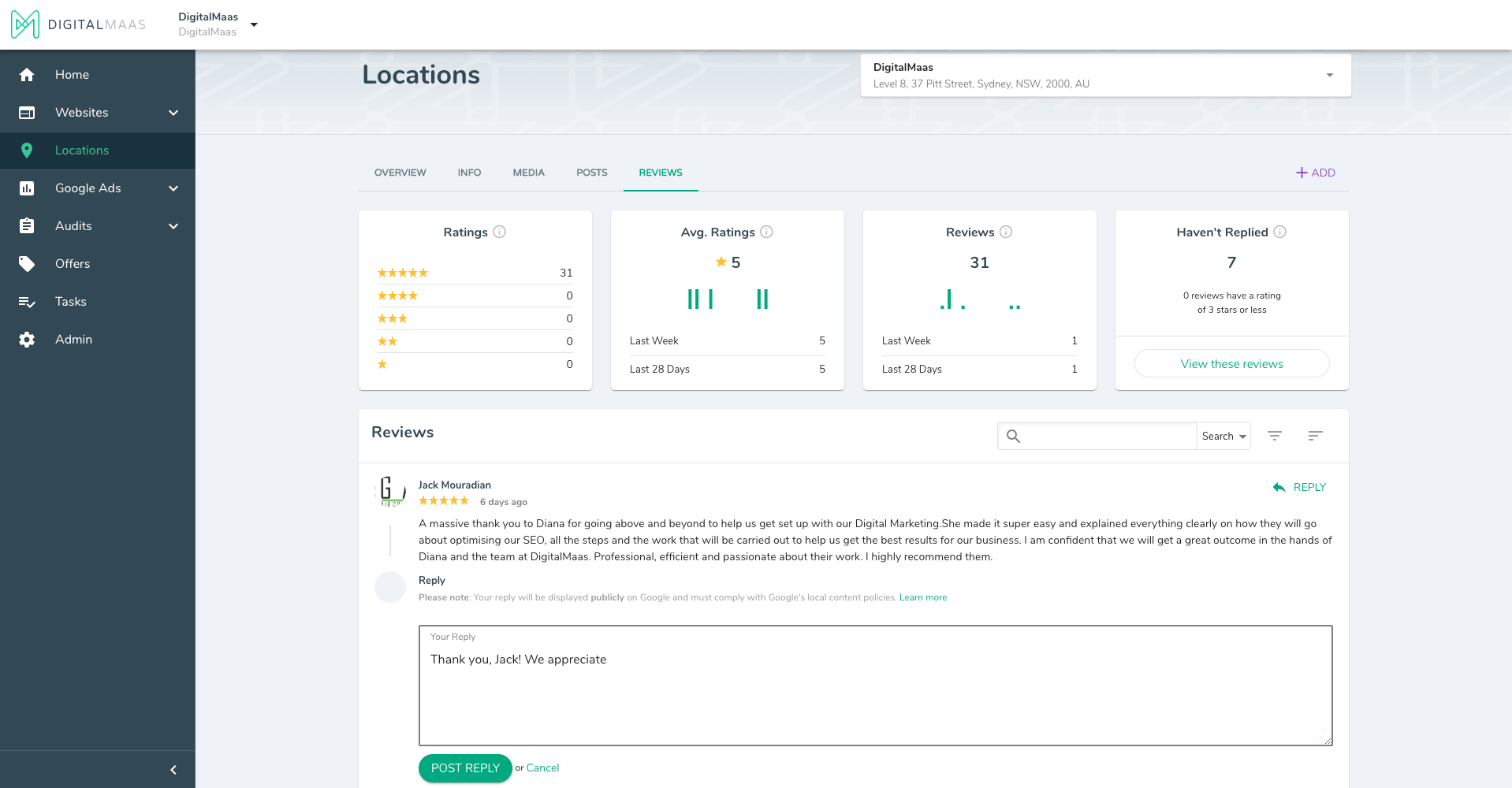
Task: Expand the Websites submenu chevron
Action: click(173, 113)
